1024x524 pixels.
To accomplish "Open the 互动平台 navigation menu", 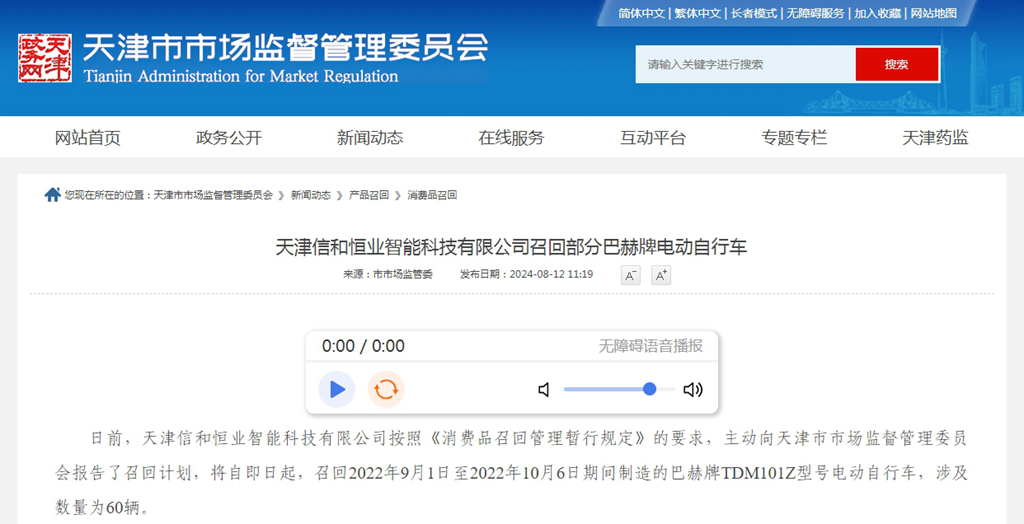I will coord(653,138).
